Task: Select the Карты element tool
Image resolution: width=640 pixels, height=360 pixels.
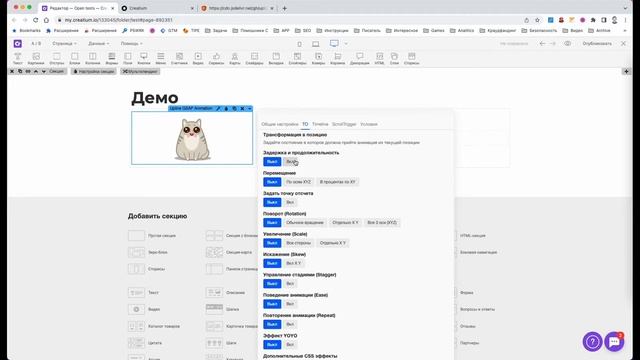Action: pos(235,58)
